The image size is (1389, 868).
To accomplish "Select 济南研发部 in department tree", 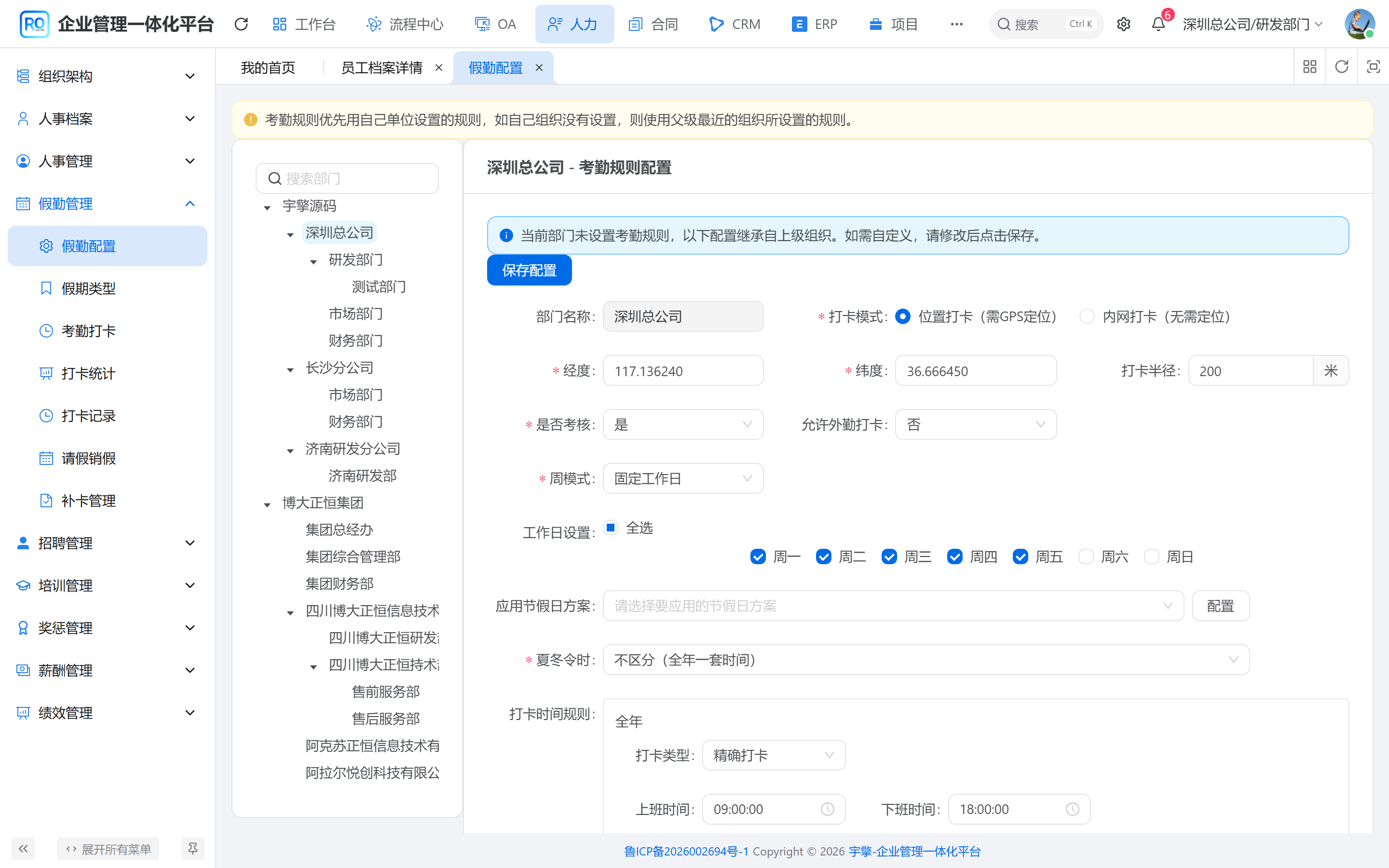I will pyautogui.click(x=362, y=475).
